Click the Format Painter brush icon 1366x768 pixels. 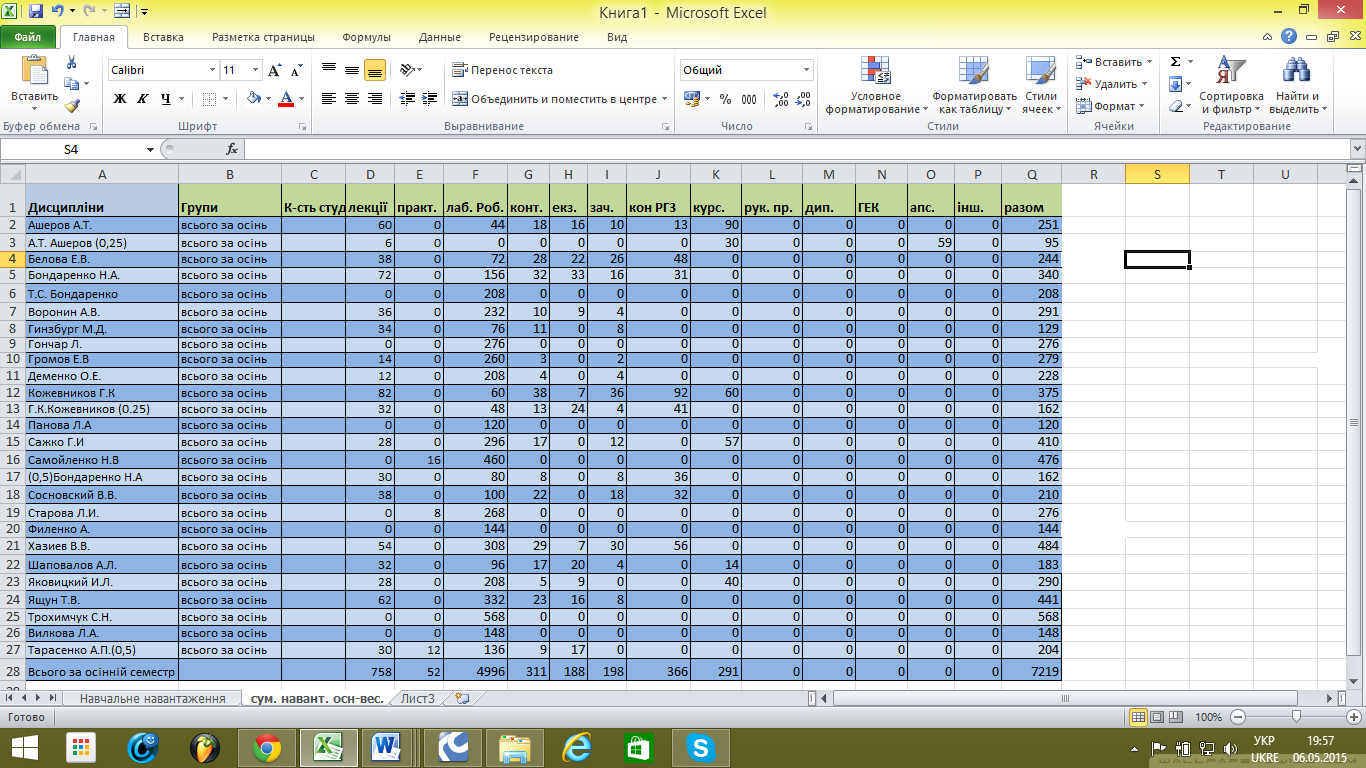[x=72, y=106]
